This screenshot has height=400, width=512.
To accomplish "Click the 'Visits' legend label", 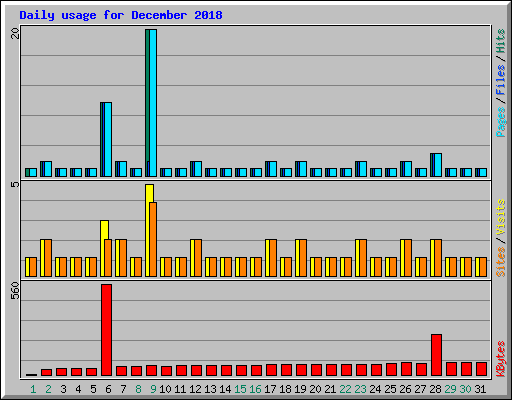I will click(x=500, y=218).
